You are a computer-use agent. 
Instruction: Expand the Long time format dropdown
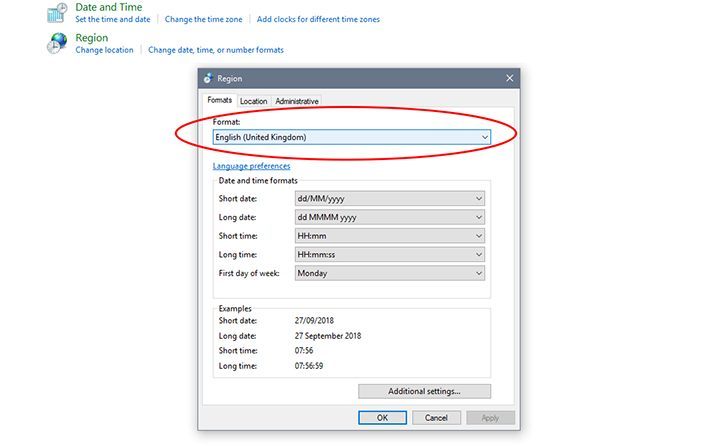(x=389, y=254)
